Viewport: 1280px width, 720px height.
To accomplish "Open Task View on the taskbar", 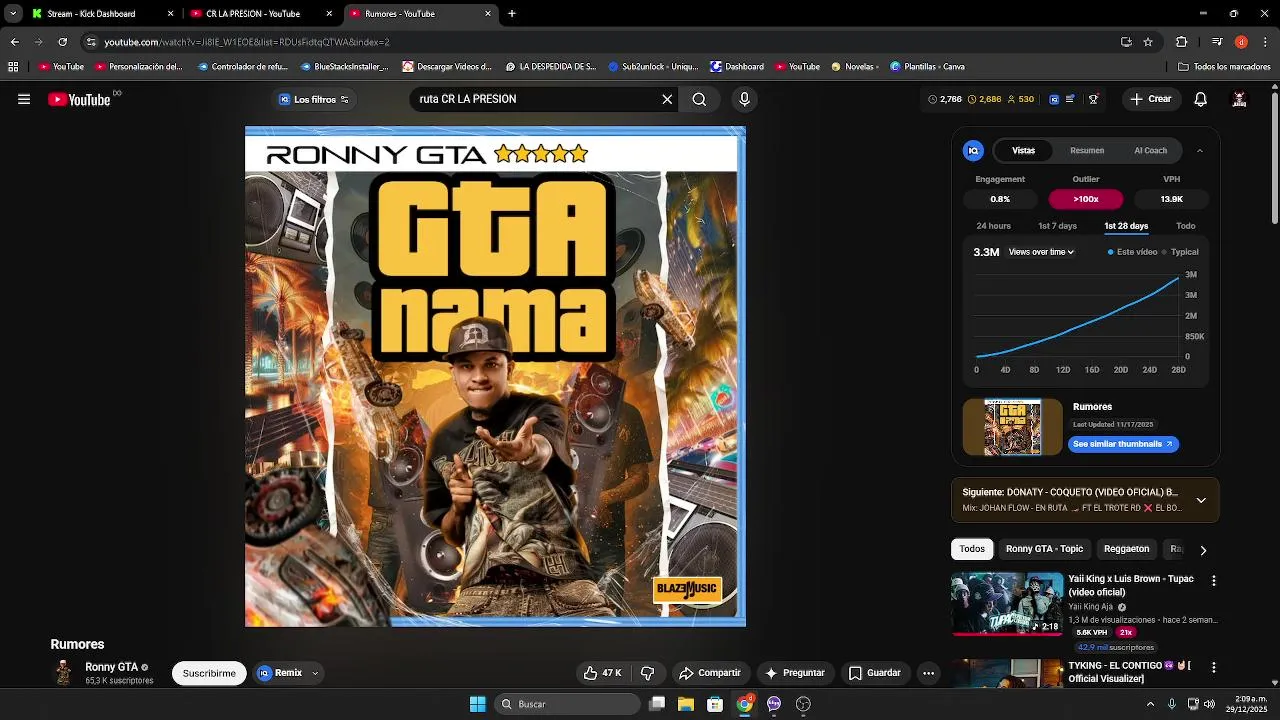I will tap(657, 704).
